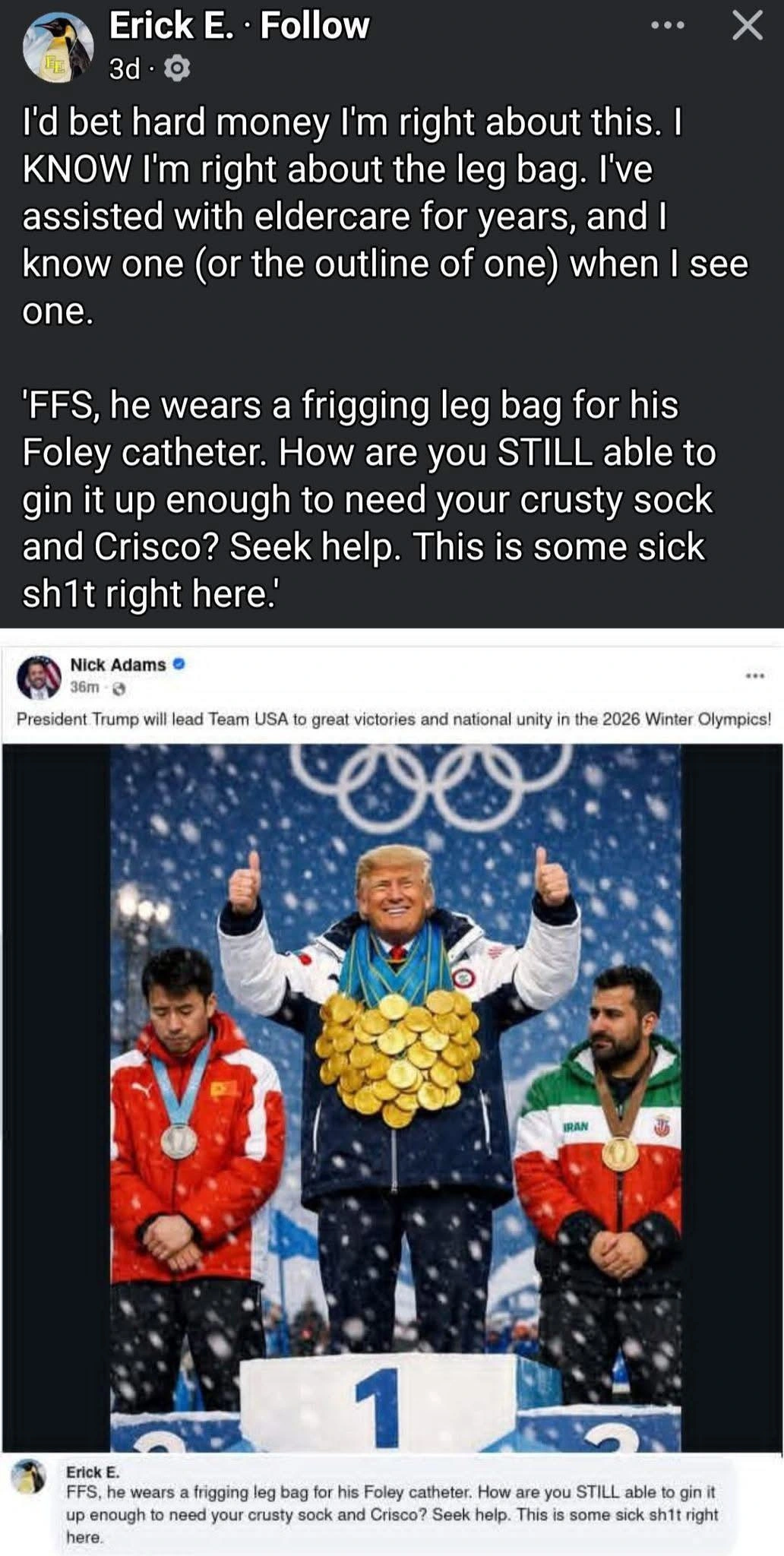This screenshot has height=1556, width=784.
Task: Click Nick Adams profile avatar in screenshot
Action: pyautogui.click(x=38, y=677)
